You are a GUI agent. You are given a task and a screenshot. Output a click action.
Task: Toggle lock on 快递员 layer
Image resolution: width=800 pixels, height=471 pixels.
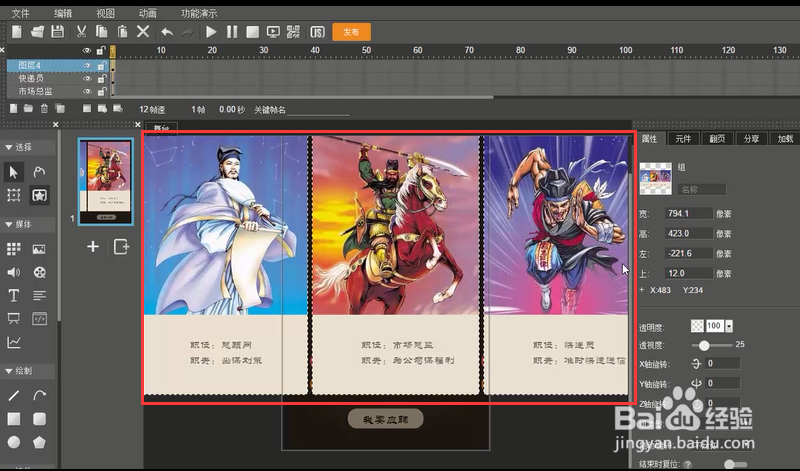click(x=102, y=79)
